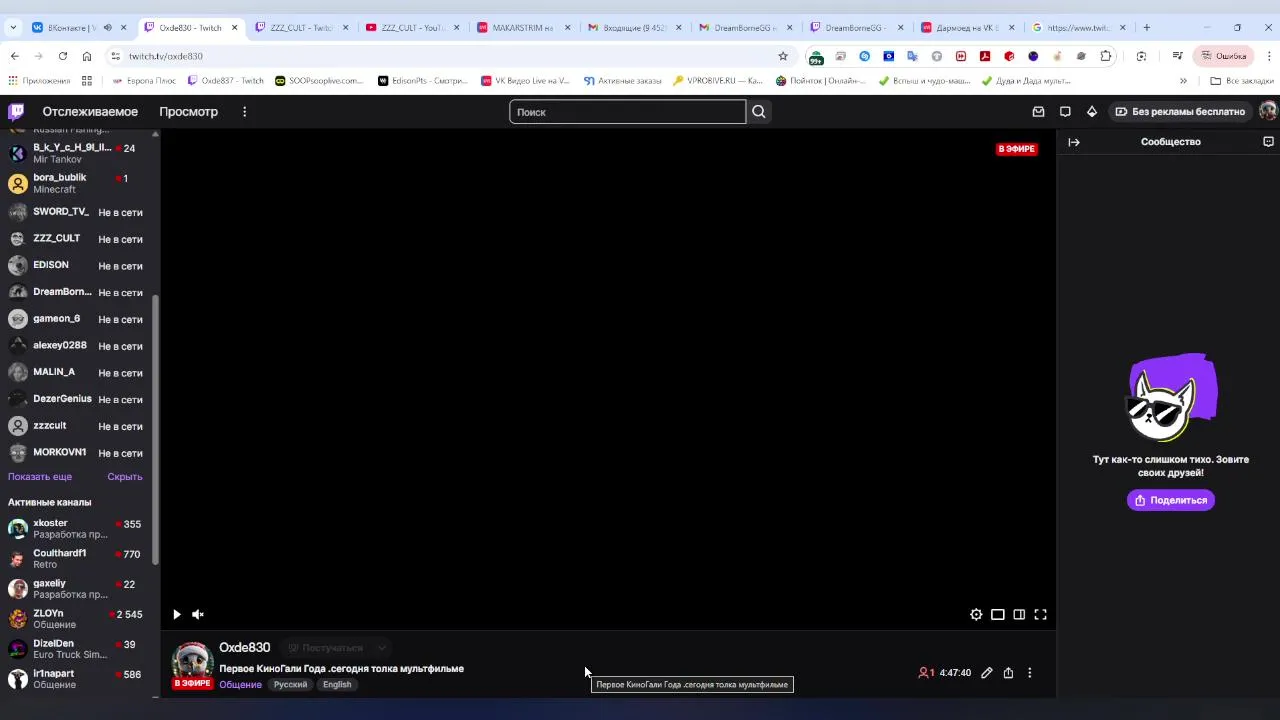This screenshot has height=720, width=1280.
Task: Click the share stream icon below the player
Action: (1008, 673)
